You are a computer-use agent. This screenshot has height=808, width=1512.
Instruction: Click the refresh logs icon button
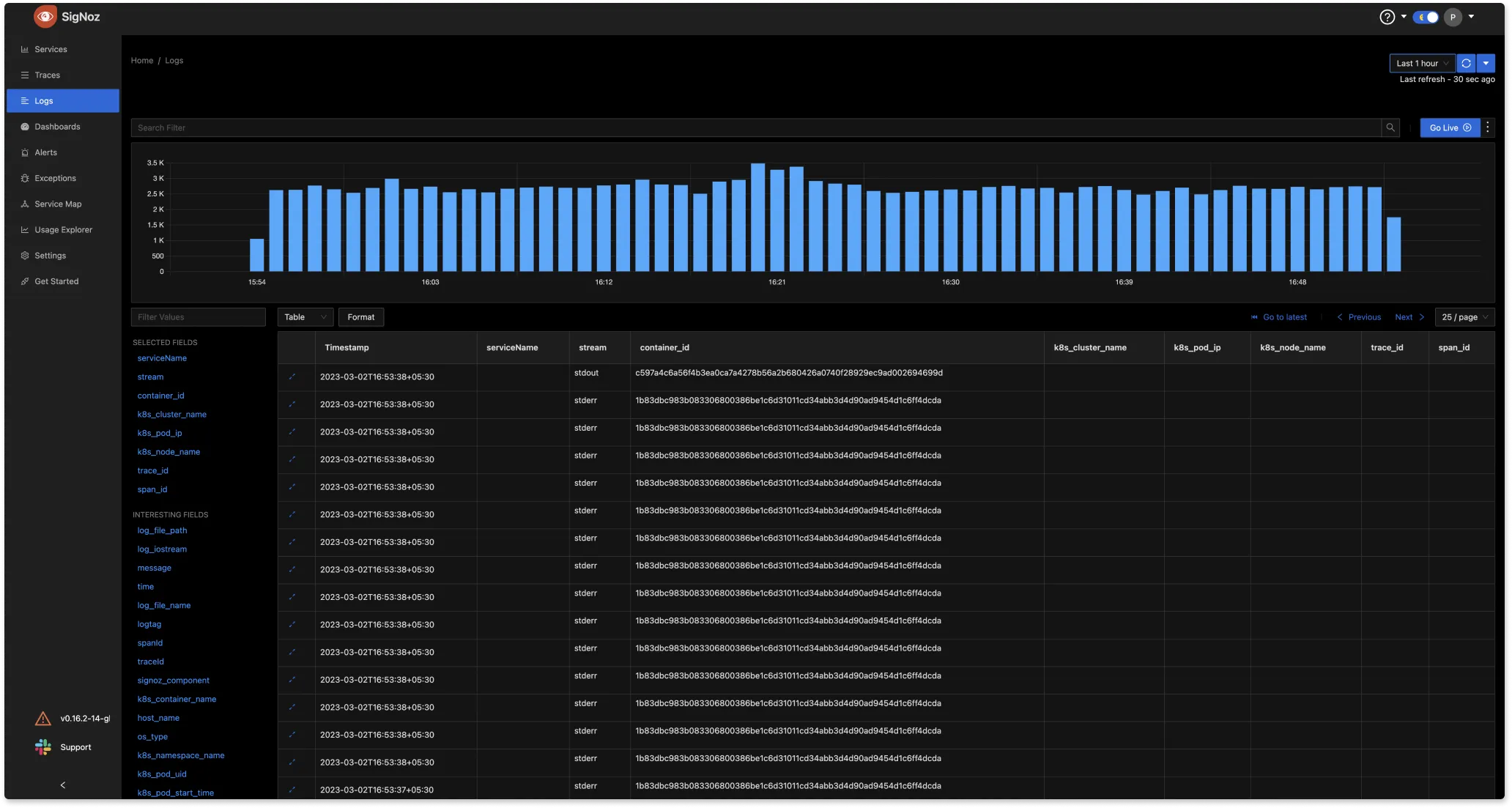(x=1466, y=63)
